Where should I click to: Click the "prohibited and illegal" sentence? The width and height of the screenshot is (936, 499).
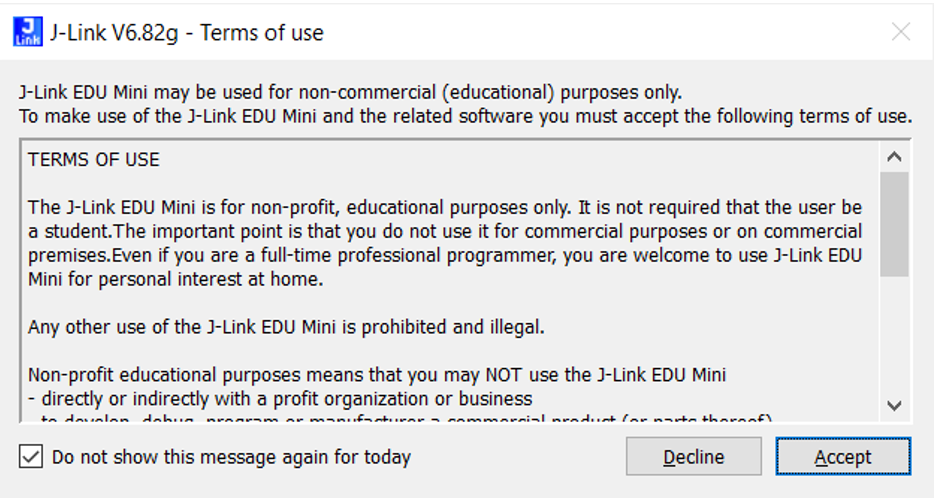coord(286,327)
